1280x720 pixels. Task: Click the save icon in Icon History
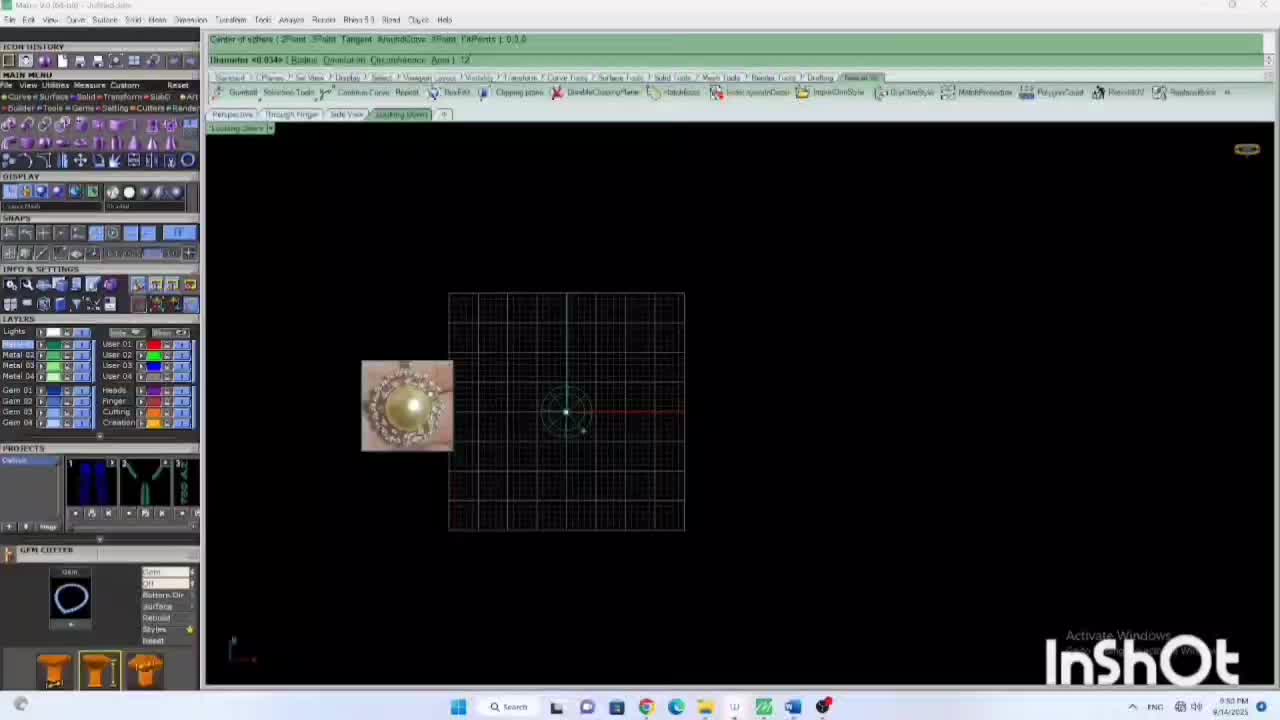pos(80,61)
